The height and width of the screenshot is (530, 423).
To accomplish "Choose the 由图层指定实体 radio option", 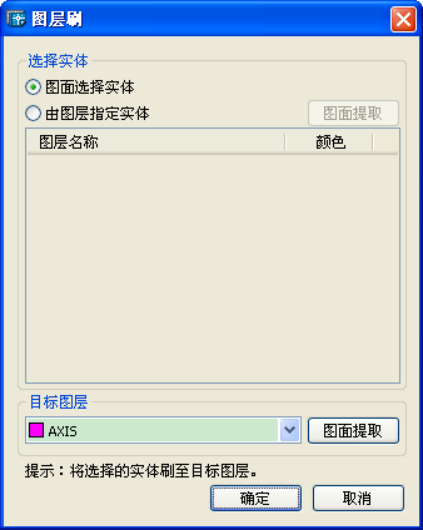I will [x=33, y=113].
